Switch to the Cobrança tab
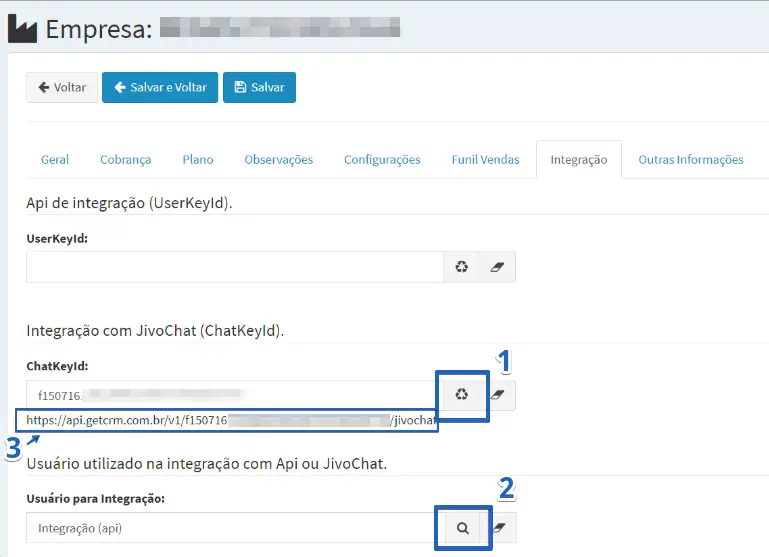Viewport: 769px width, 557px height. (x=126, y=159)
